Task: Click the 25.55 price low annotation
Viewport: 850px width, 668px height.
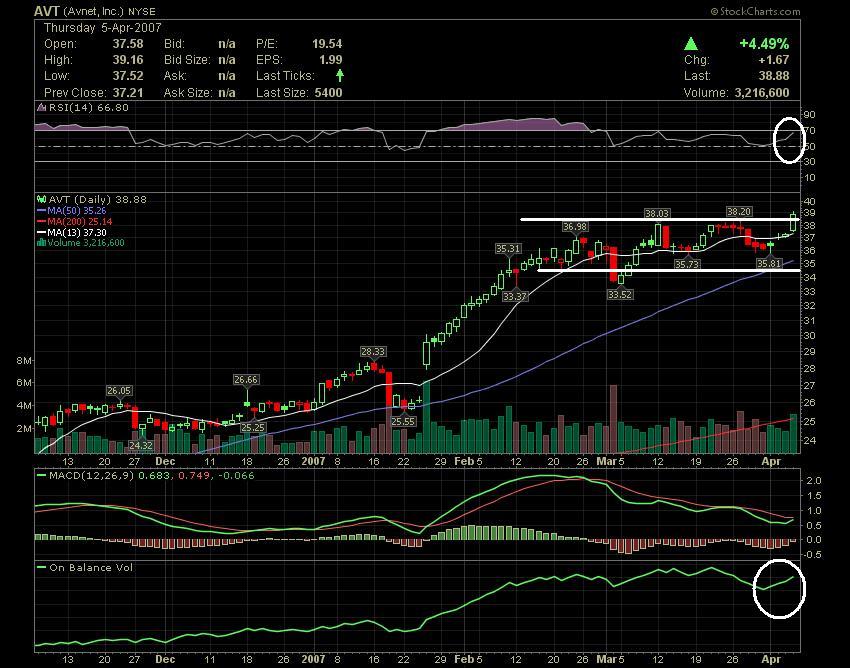Action: 403,421
